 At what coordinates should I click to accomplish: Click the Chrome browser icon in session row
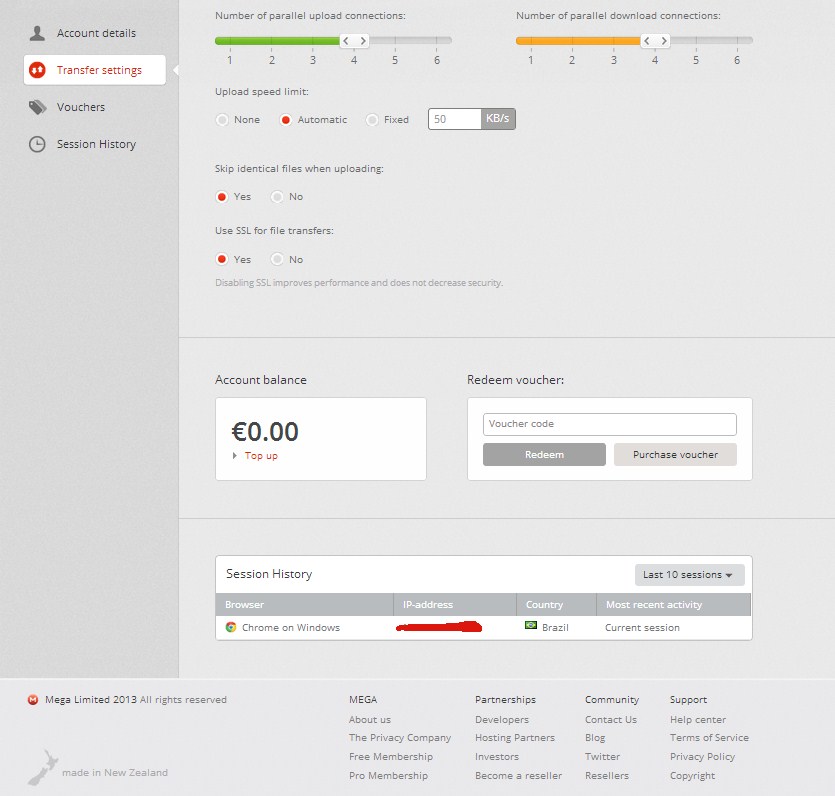click(231, 628)
